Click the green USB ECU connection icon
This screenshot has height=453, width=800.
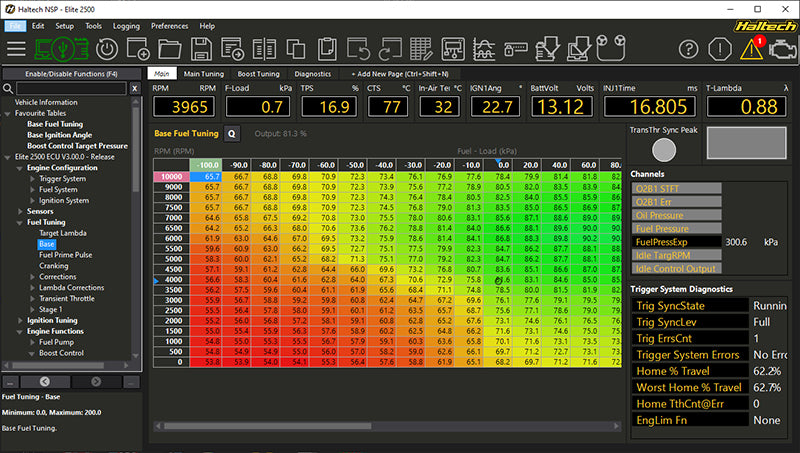(x=62, y=49)
